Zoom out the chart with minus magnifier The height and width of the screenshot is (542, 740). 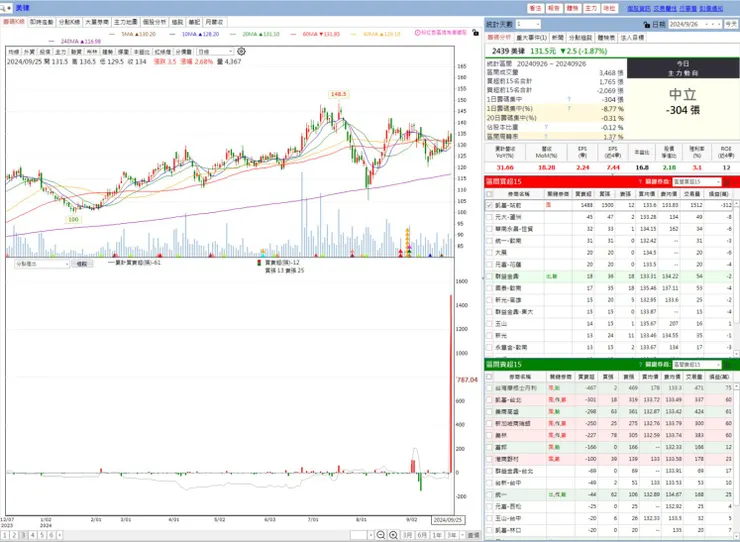[381, 535]
